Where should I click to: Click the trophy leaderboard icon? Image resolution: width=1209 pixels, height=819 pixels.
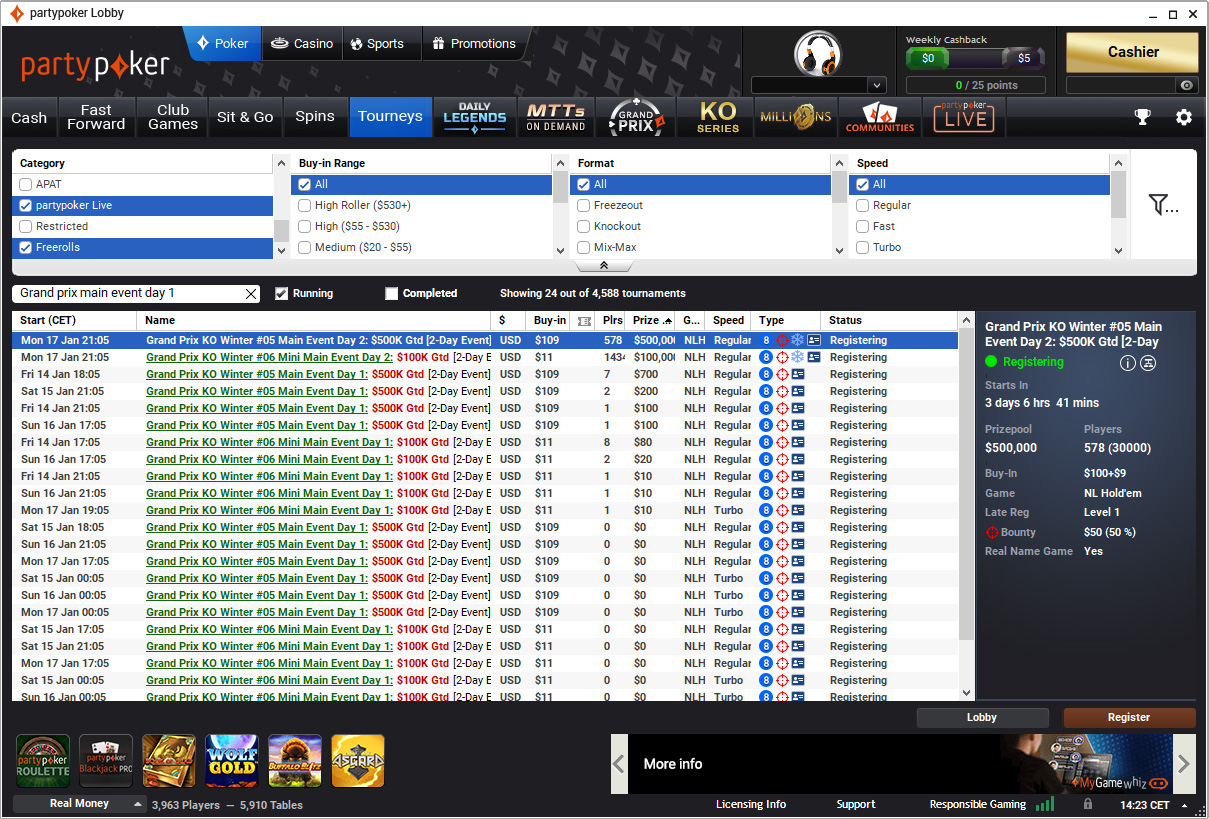1142,117
